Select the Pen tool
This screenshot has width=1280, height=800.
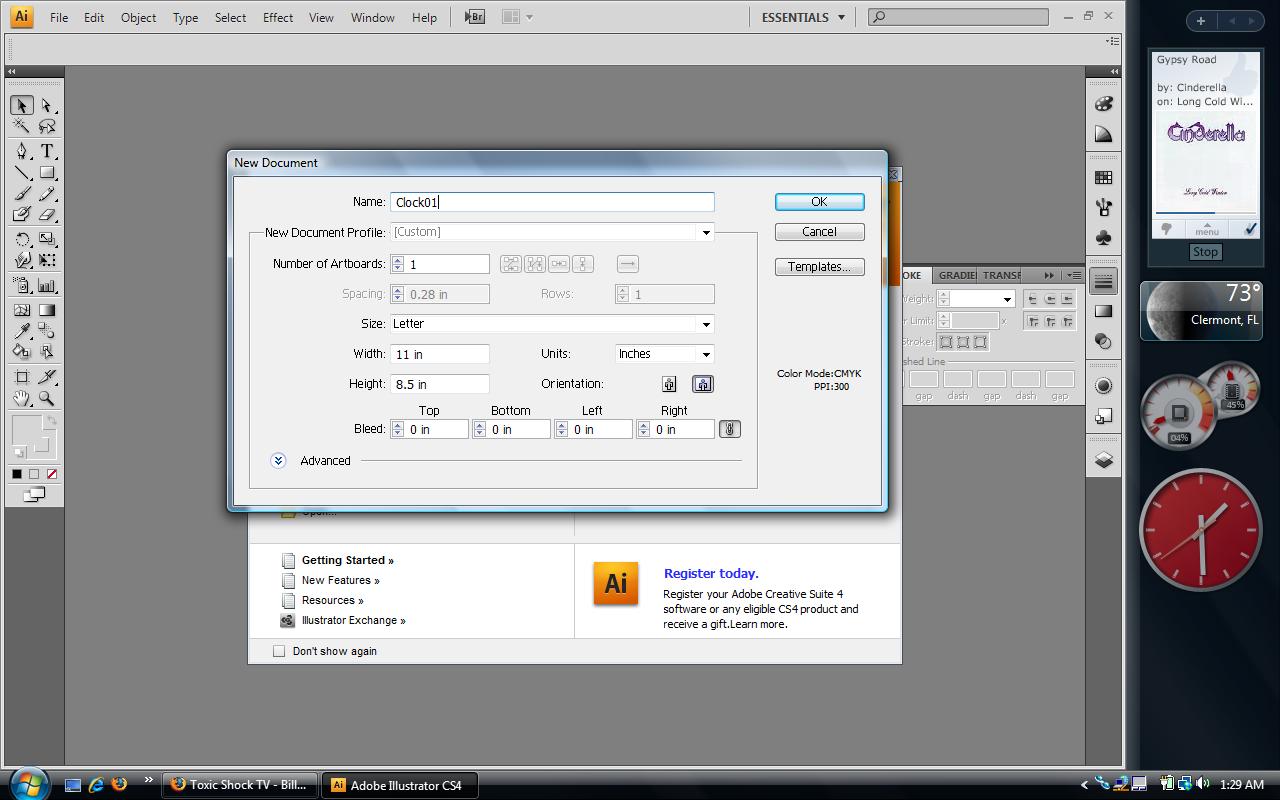pyautogui.click(x=22, y=151)
